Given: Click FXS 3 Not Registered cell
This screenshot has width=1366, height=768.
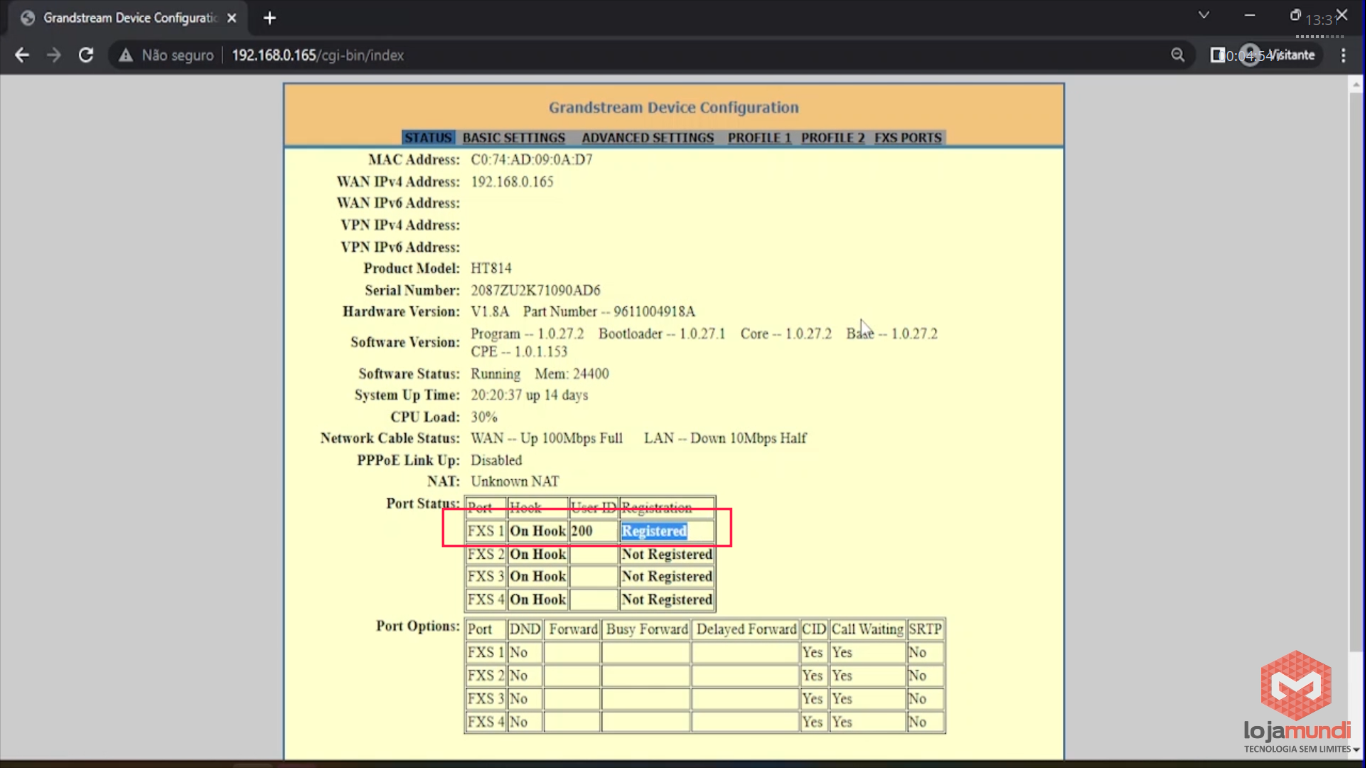Looking at the screenshot, I should (667, 576).
